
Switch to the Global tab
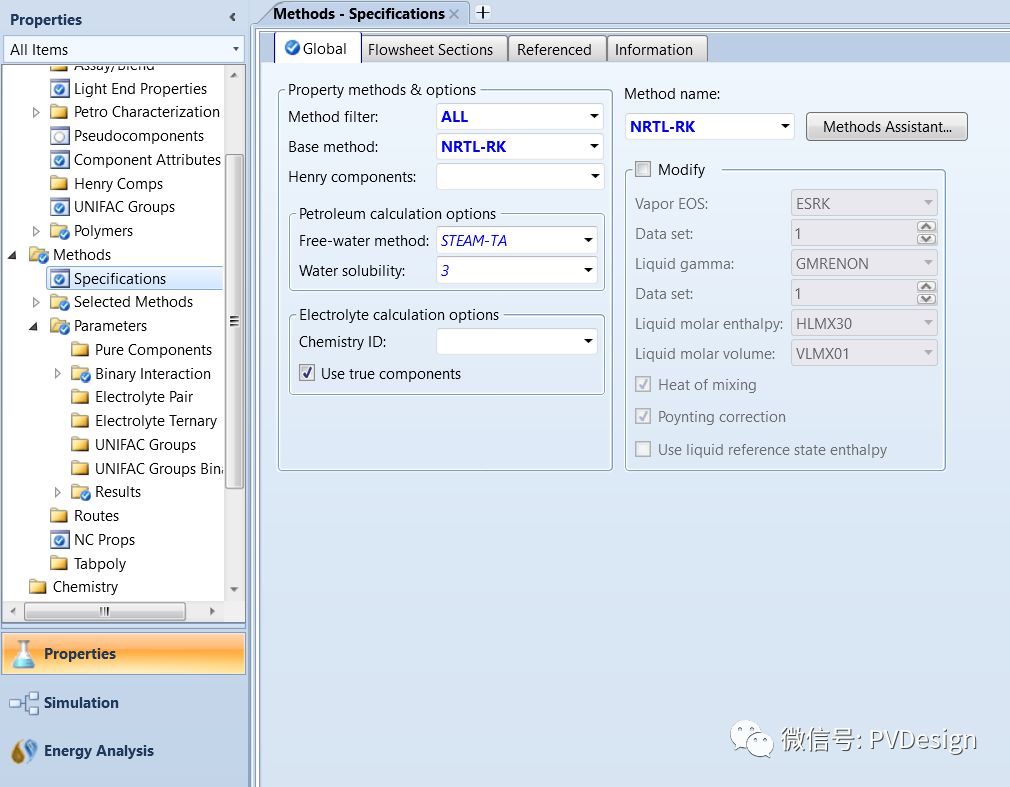(317, 48)
